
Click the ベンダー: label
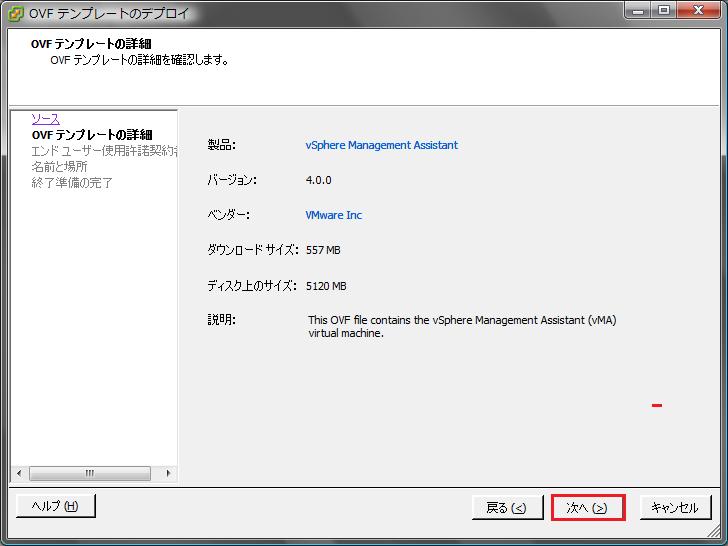point(228,215)
